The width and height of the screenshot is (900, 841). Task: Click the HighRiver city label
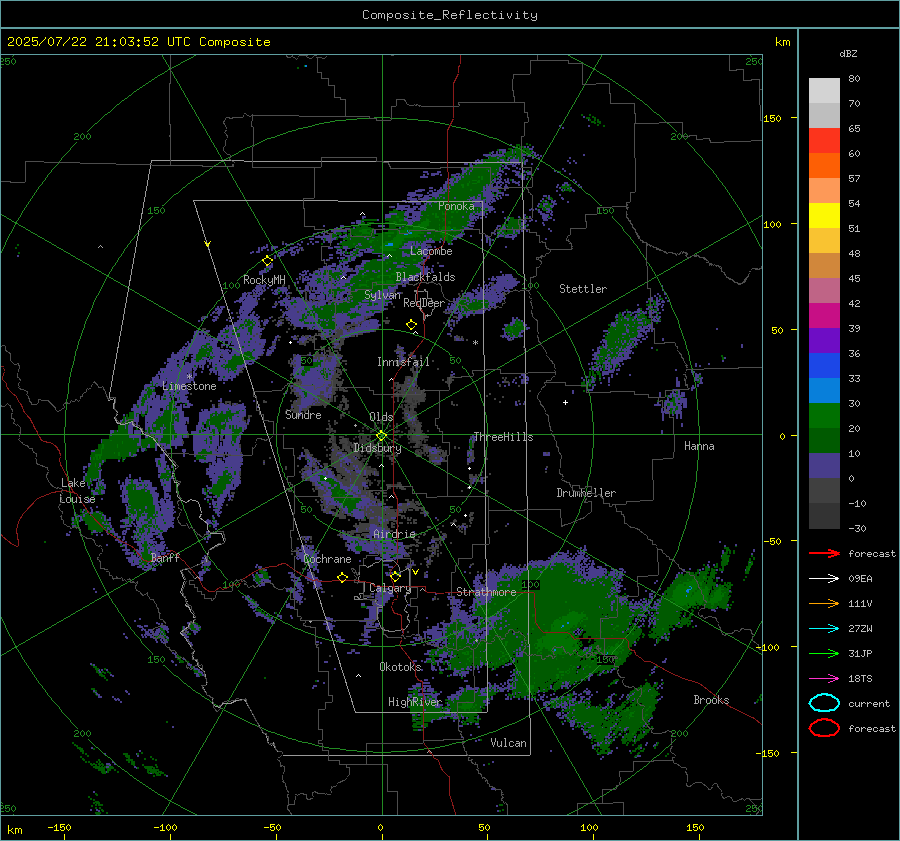pyautogui.click(x=415, y=702)
